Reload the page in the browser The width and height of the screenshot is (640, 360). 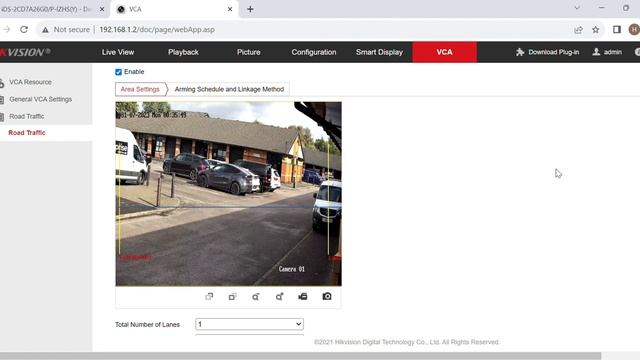(24, 29)
